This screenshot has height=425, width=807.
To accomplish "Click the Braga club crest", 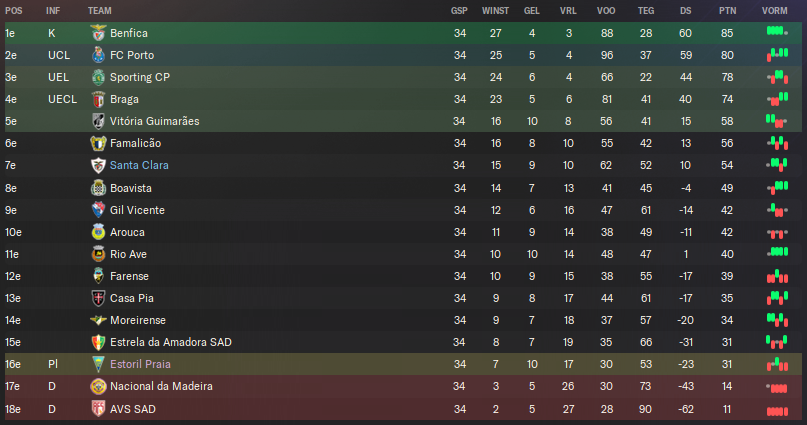I will pos(98,99).
